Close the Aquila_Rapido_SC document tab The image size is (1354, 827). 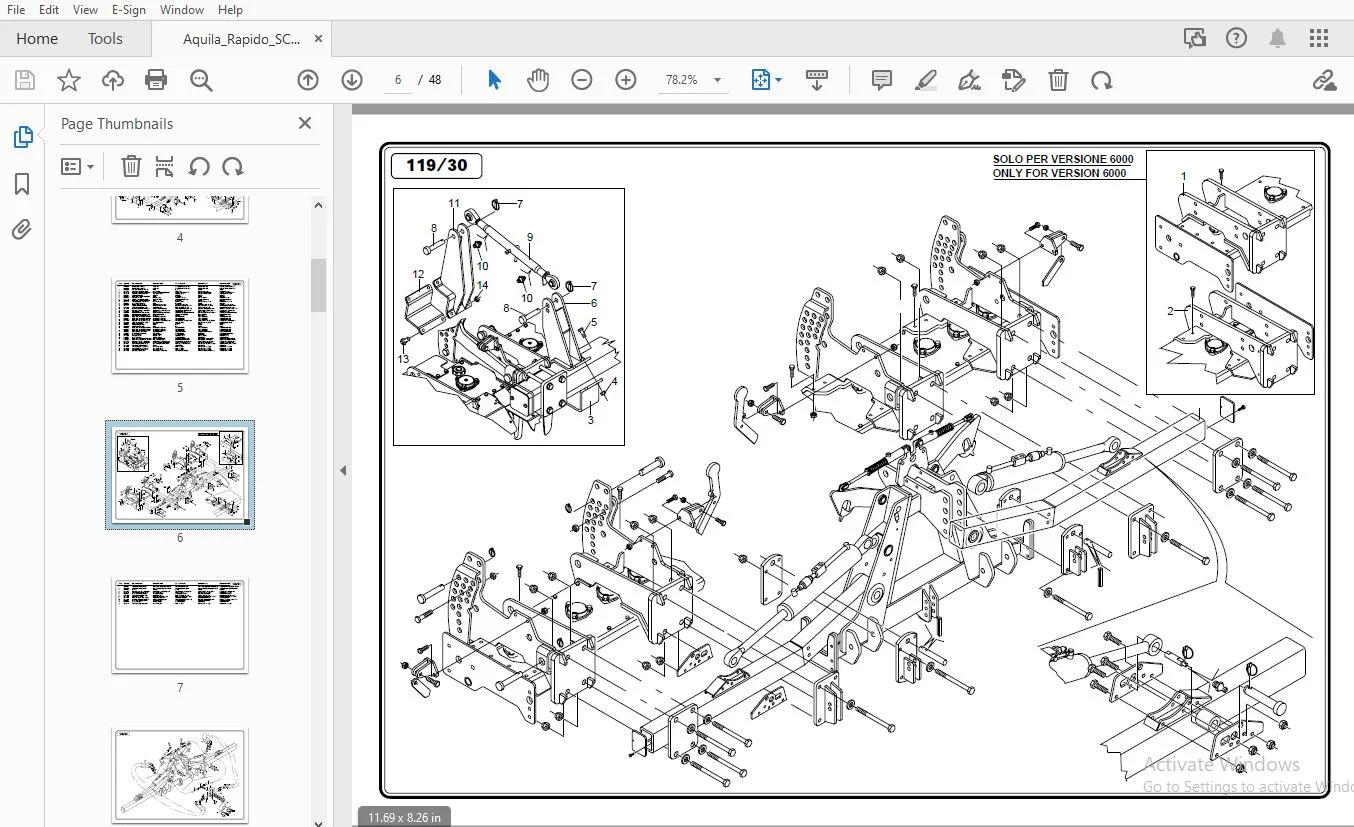(x=318, y=39)
